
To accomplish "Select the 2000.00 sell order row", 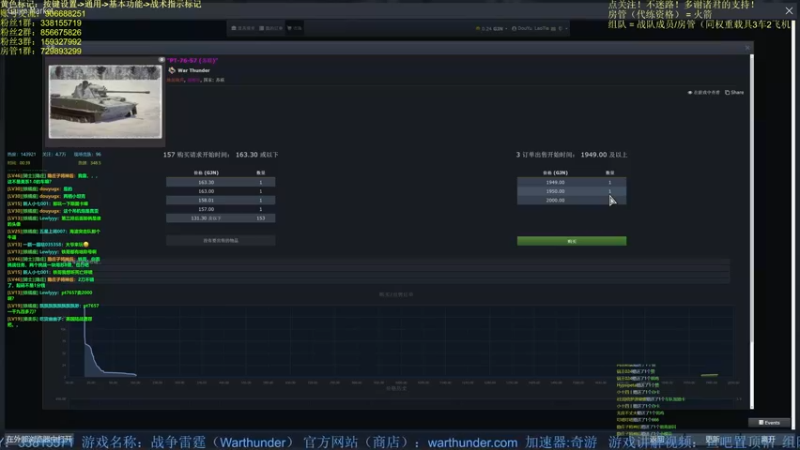I will (x=571, y=200).
